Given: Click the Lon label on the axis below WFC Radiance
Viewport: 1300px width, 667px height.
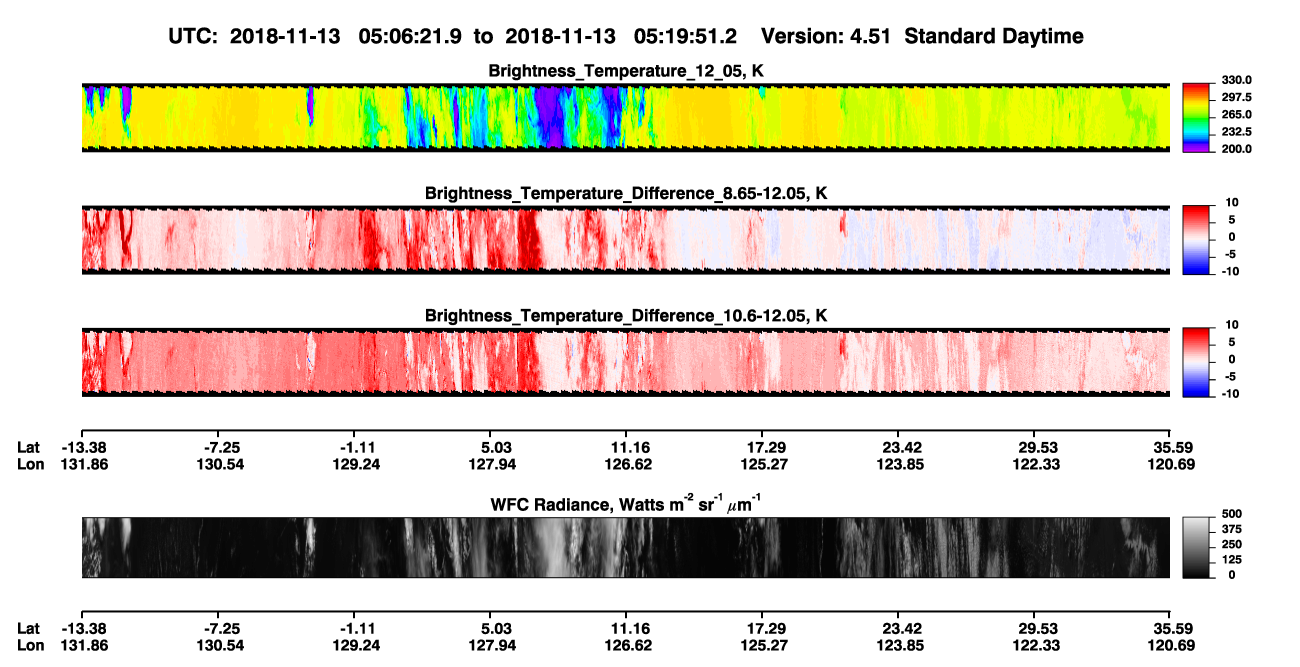Looking at the screenshot, I should pyautogui.click(x=30, y=645).
